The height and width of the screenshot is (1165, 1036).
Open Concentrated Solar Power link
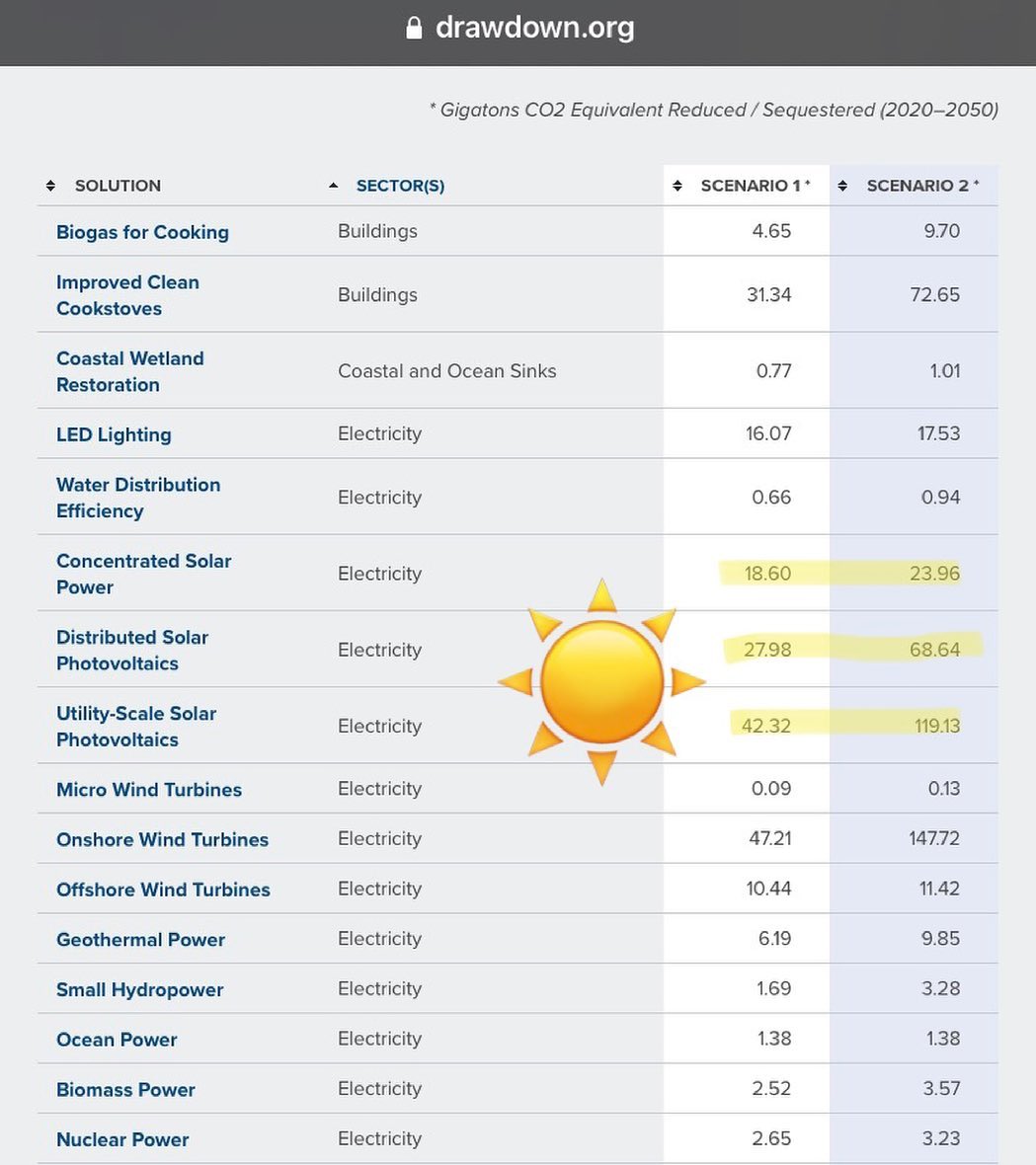(x=144, y=574)
